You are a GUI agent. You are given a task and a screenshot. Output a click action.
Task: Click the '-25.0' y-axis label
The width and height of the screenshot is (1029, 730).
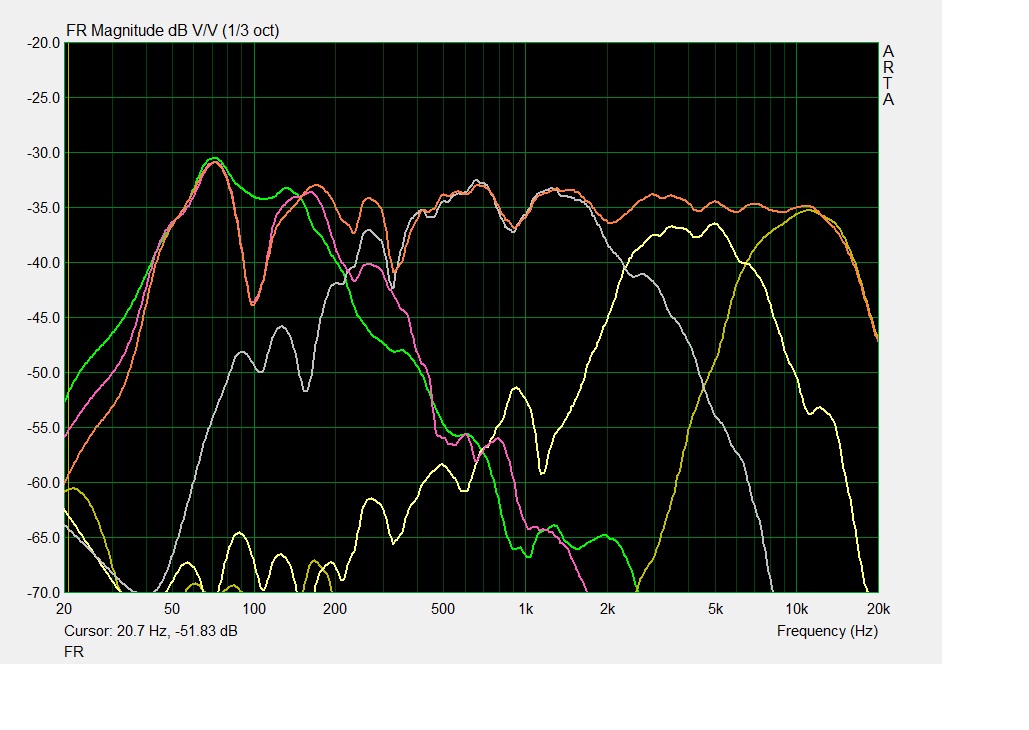point(43,98)
